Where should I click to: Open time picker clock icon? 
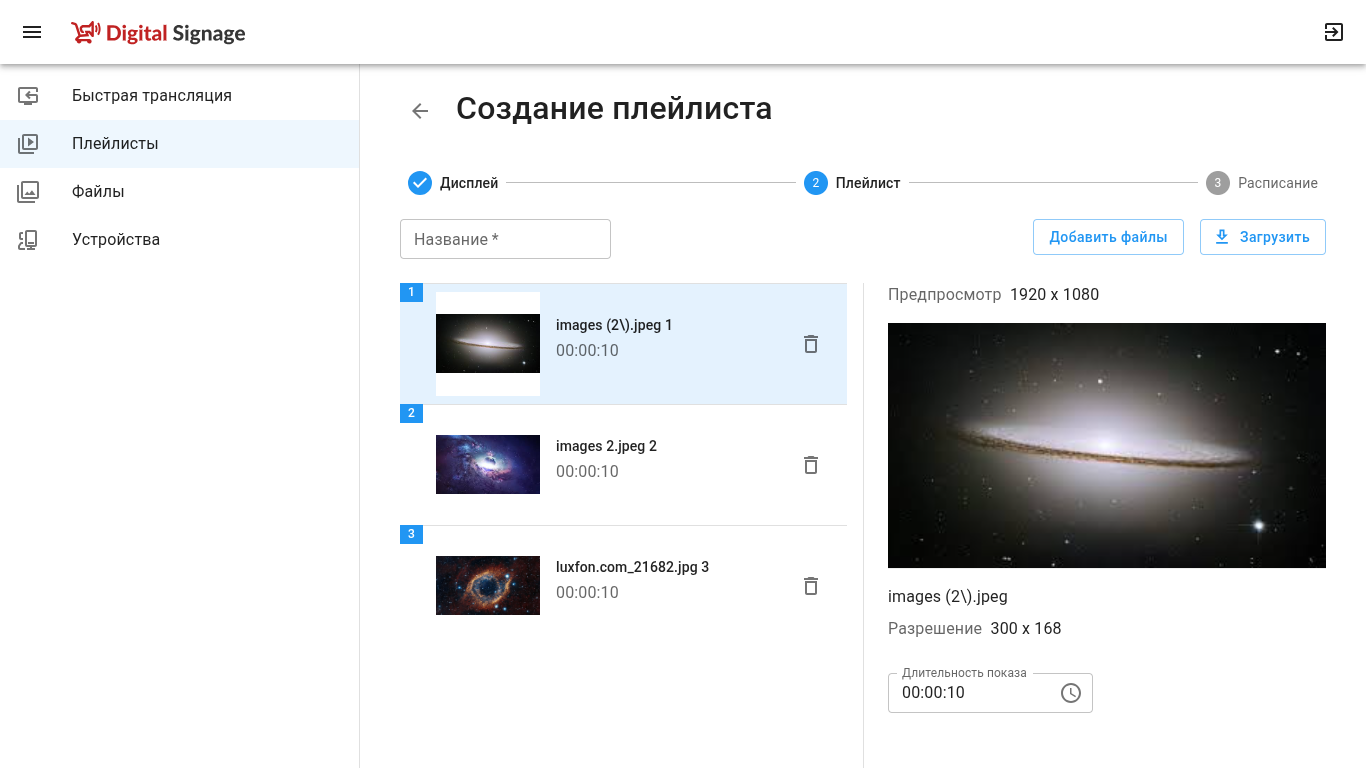(x=1070, y=693)
